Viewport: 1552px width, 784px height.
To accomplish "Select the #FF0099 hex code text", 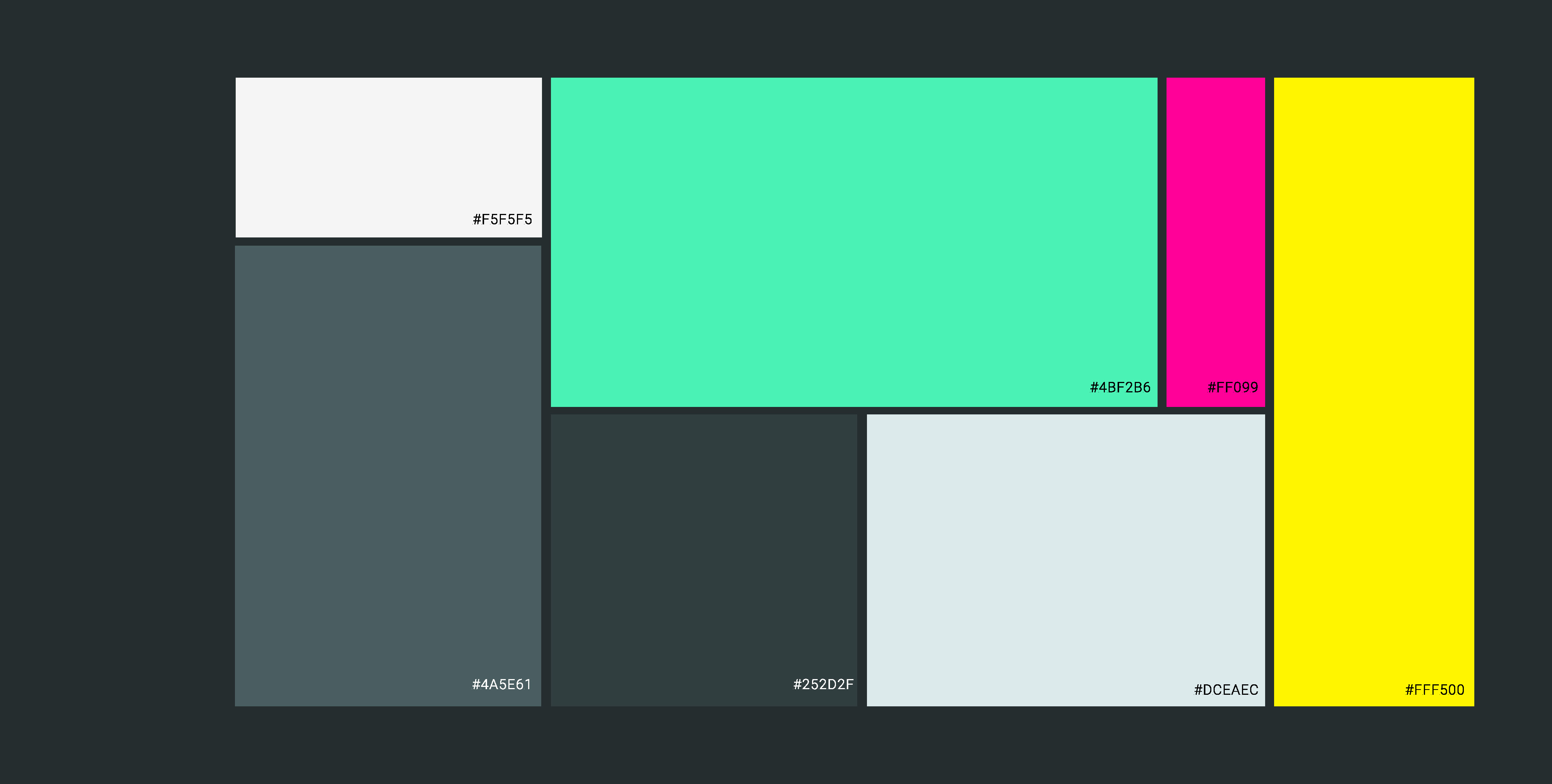I will (x=1233, y=387).
